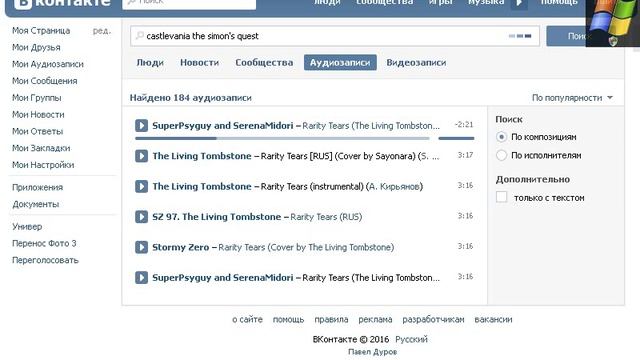Switch to the Видеозаписи tab

pyautogui.click(x=416, y=62)
